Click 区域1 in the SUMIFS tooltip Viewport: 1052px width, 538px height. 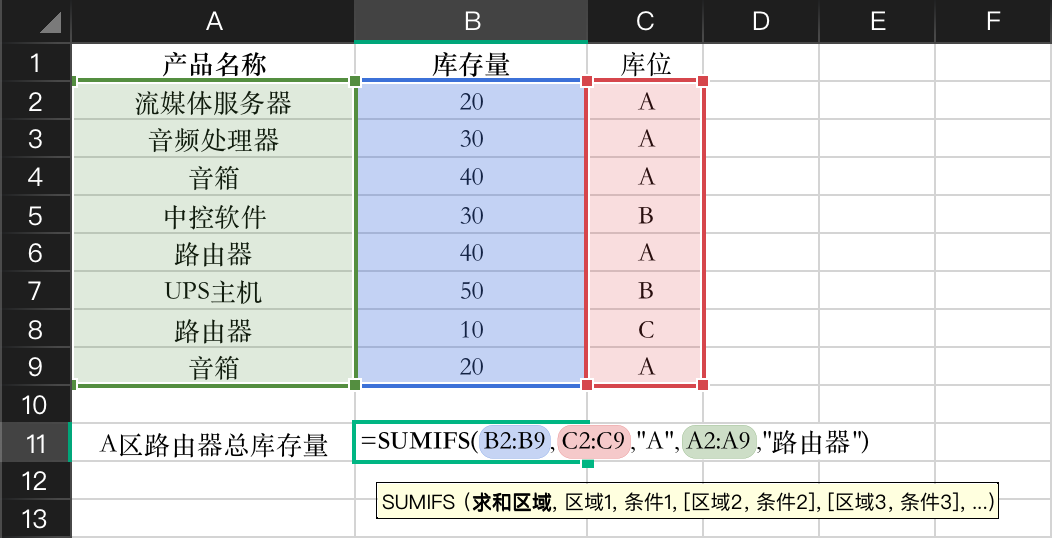(x=588, y=501)
